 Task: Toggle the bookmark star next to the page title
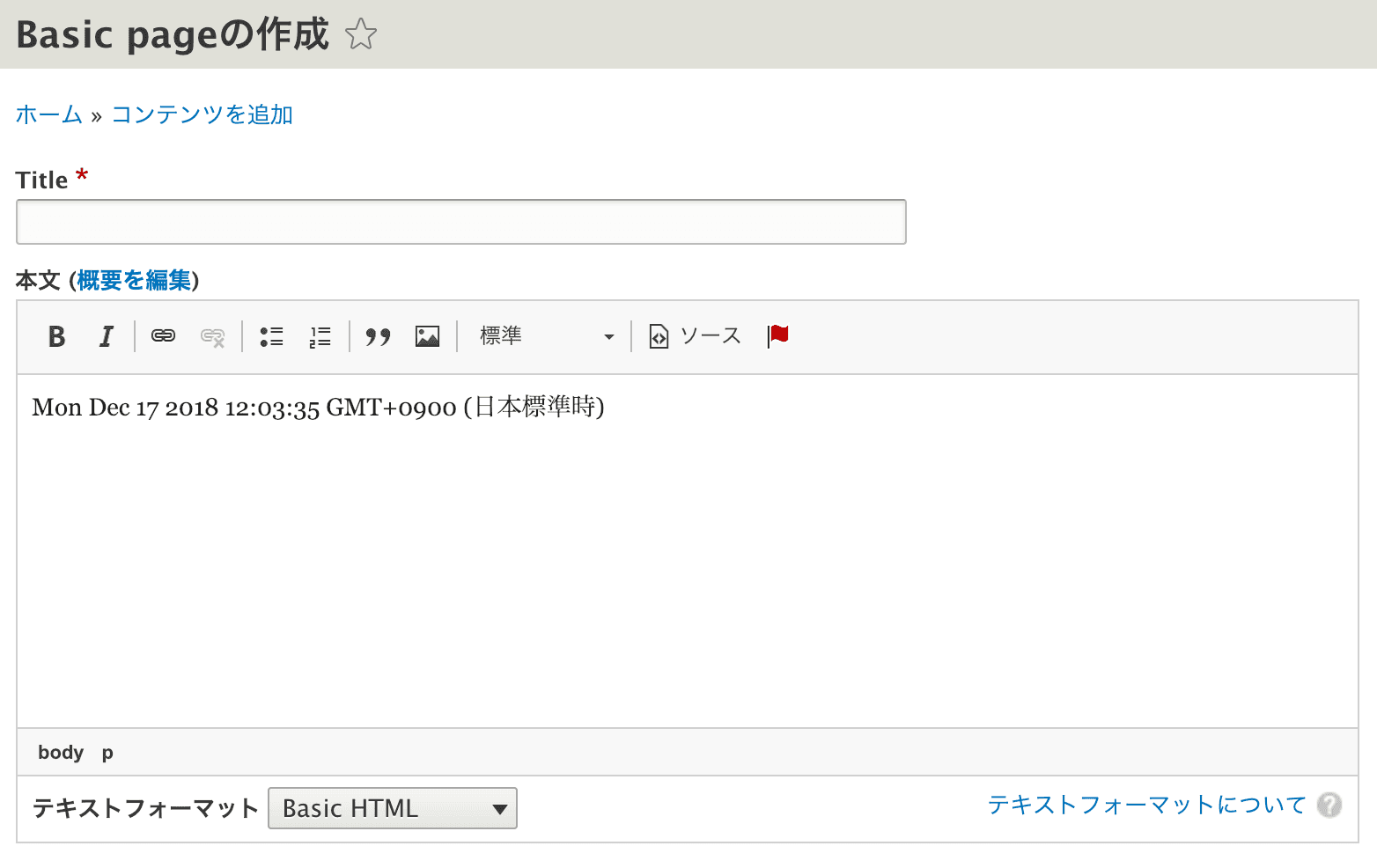(x=360, y=33)
